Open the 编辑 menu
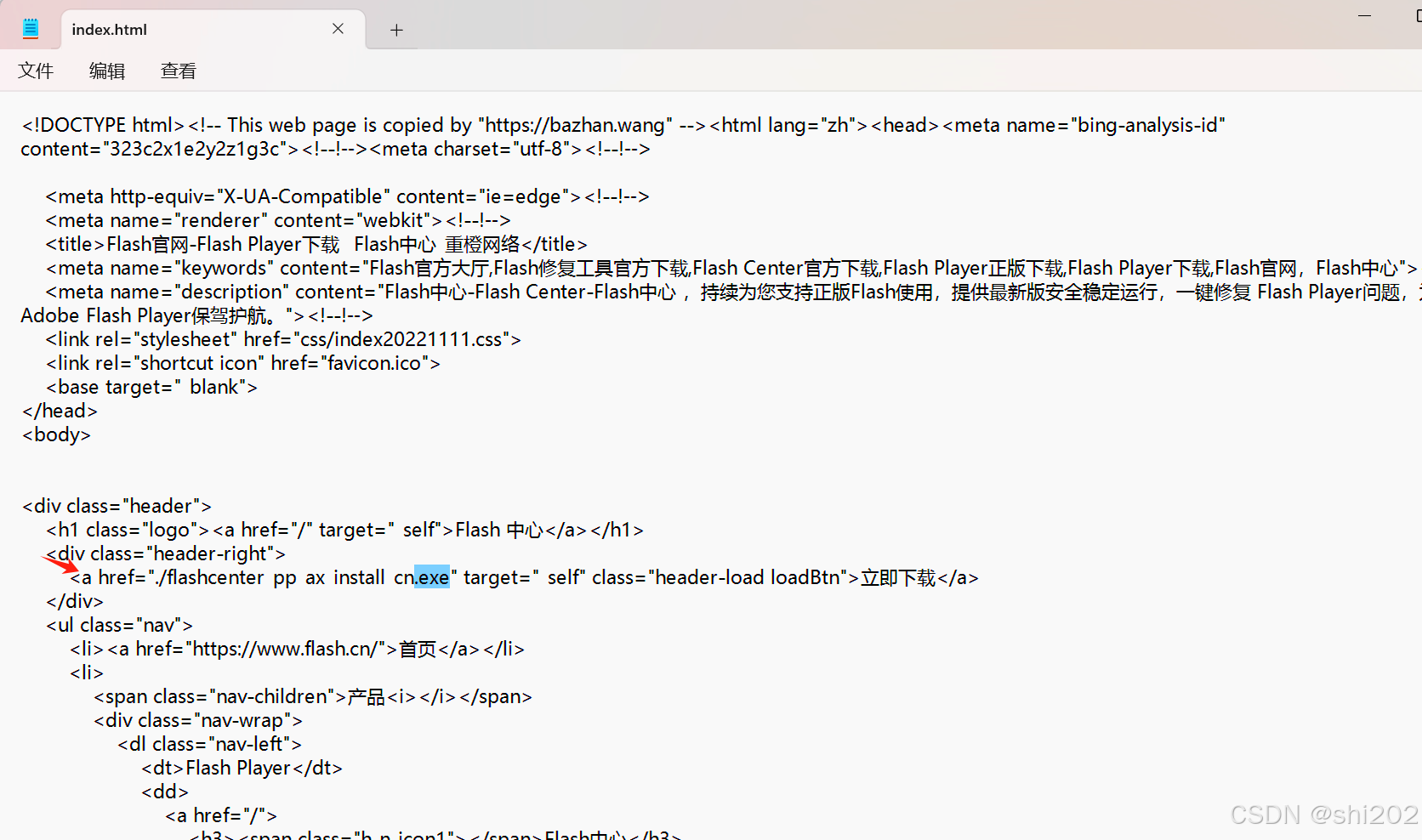The height and width of the screenshot is (840, 1422). point(107,71)
